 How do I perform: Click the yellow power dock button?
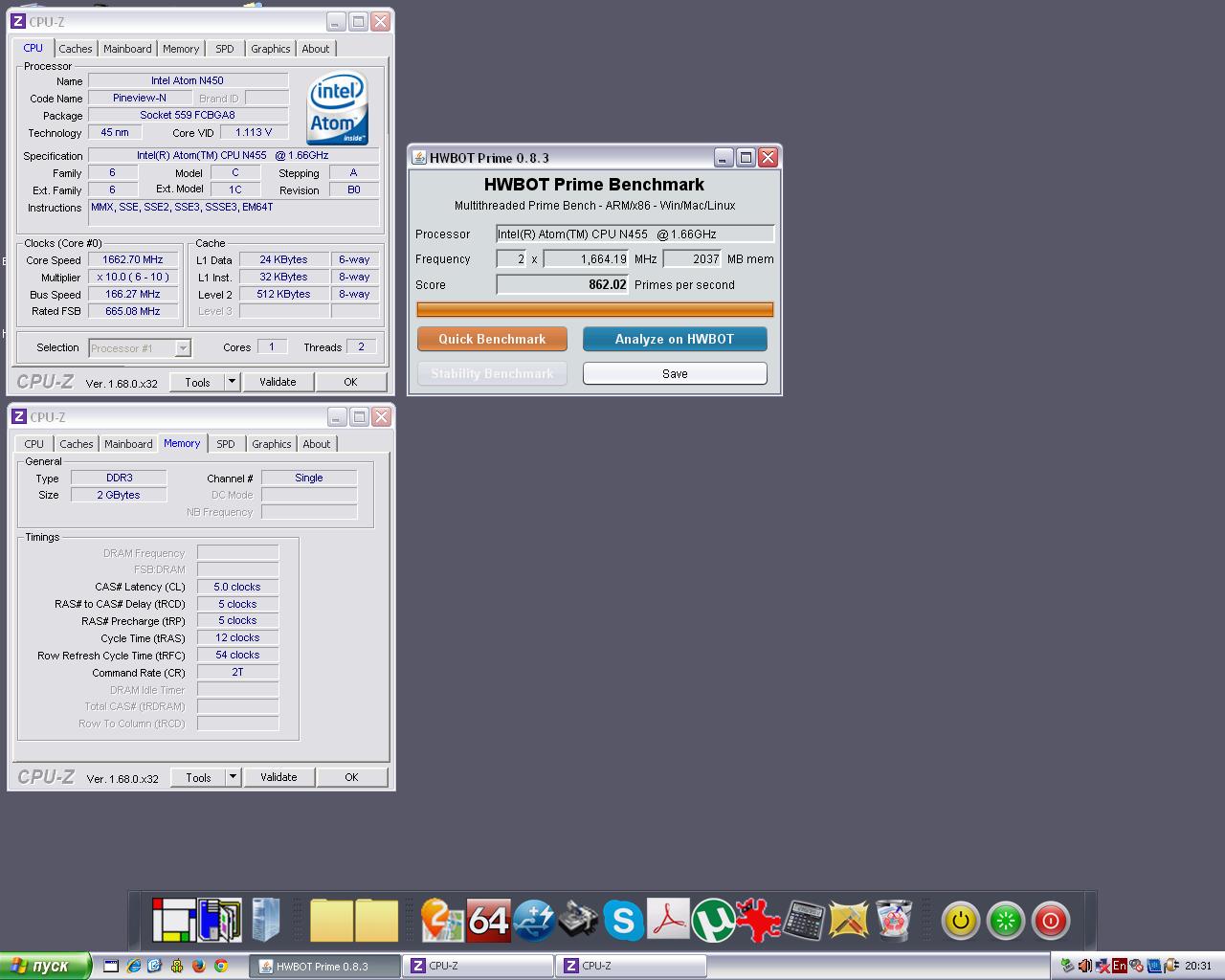961,921
